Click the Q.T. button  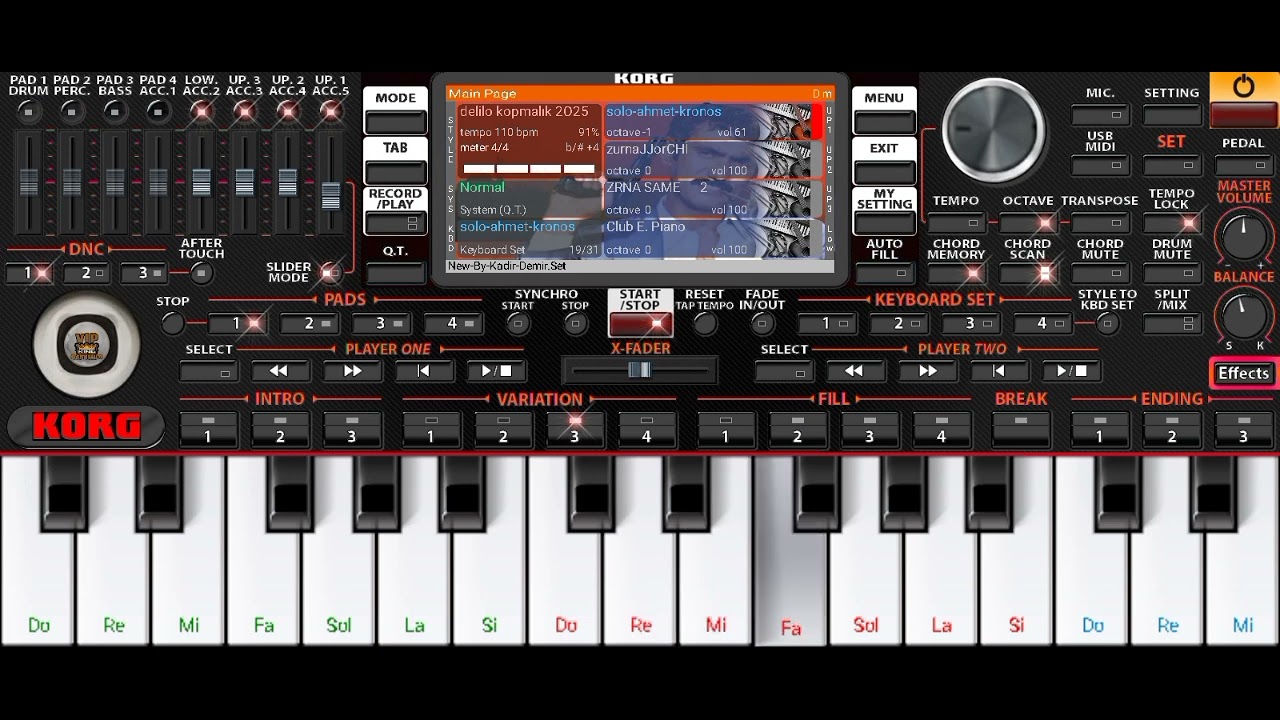pyautogui.click(x=395, y=273)
